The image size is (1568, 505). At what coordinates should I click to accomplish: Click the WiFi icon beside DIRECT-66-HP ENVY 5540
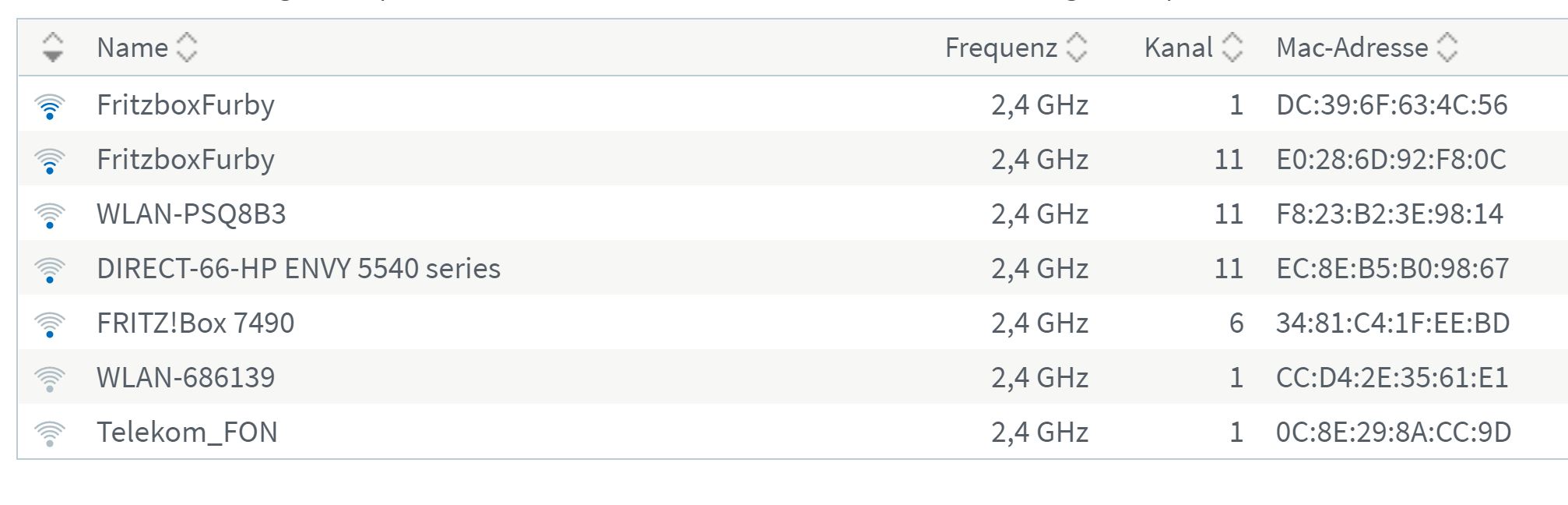point(50,270)
